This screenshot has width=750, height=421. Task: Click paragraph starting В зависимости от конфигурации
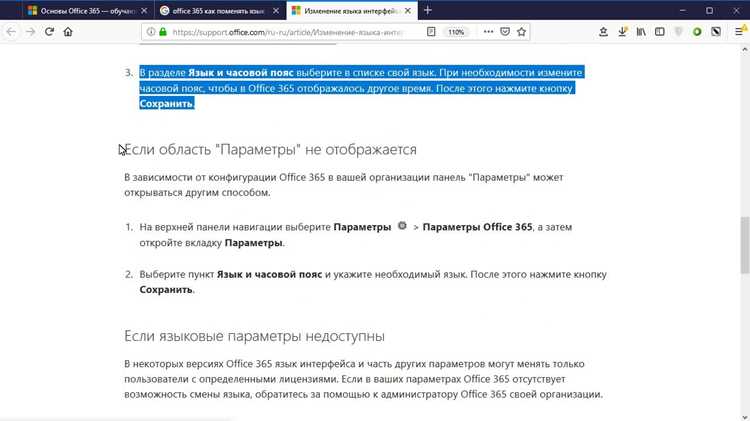(343, 185)
